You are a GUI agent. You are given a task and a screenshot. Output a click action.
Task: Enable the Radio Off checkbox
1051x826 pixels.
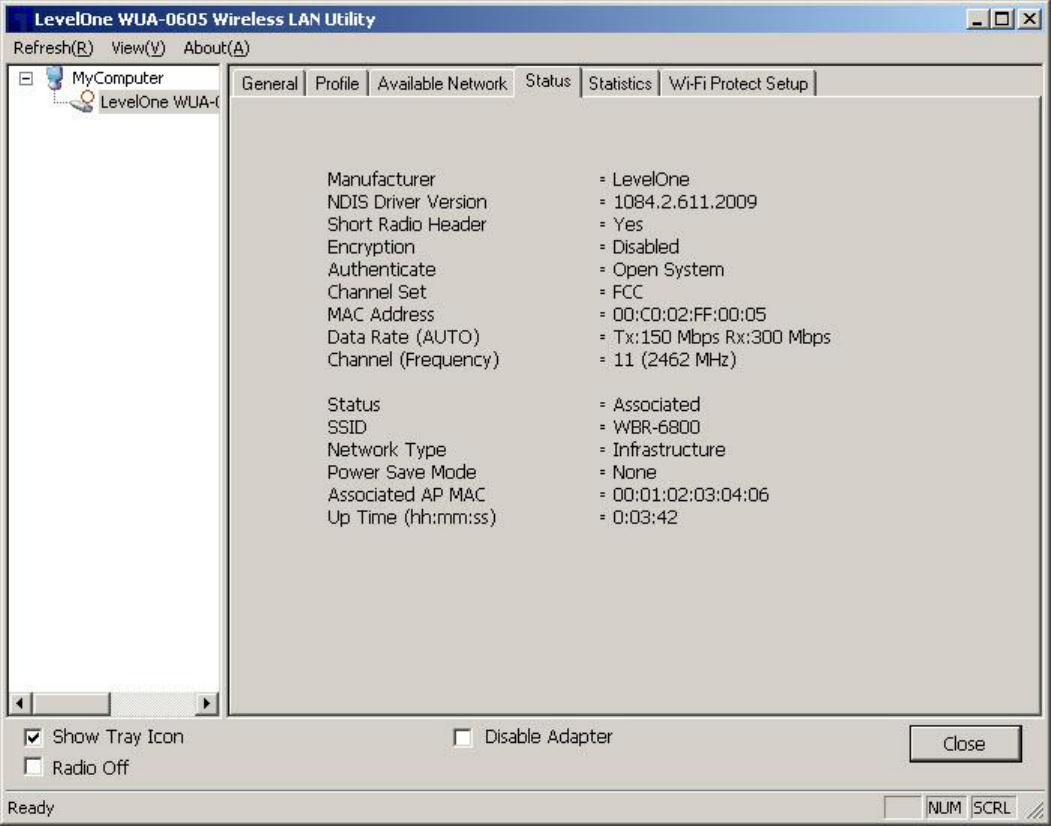pyautogui.click(x=32, y=768)
